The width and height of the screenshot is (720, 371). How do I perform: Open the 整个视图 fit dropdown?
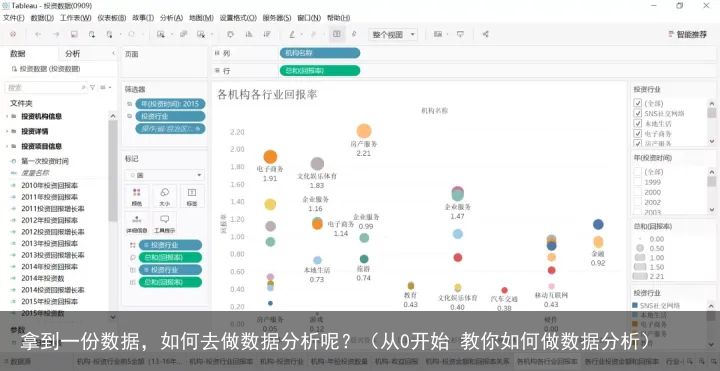click(393, 34)
